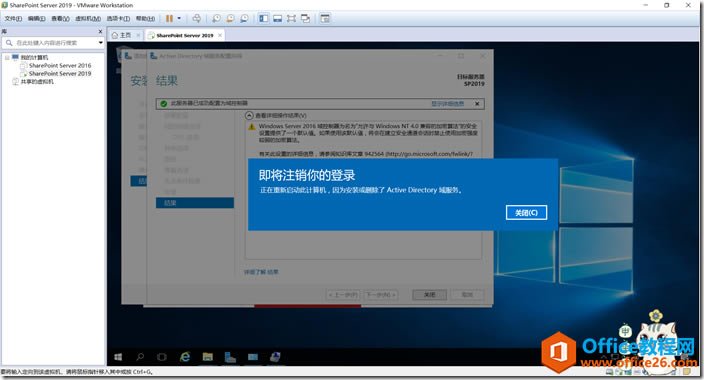Screen dimensions: 704x380
Task: Open the 虚拟机(M) menu
Action: click(x=88, y=18)
